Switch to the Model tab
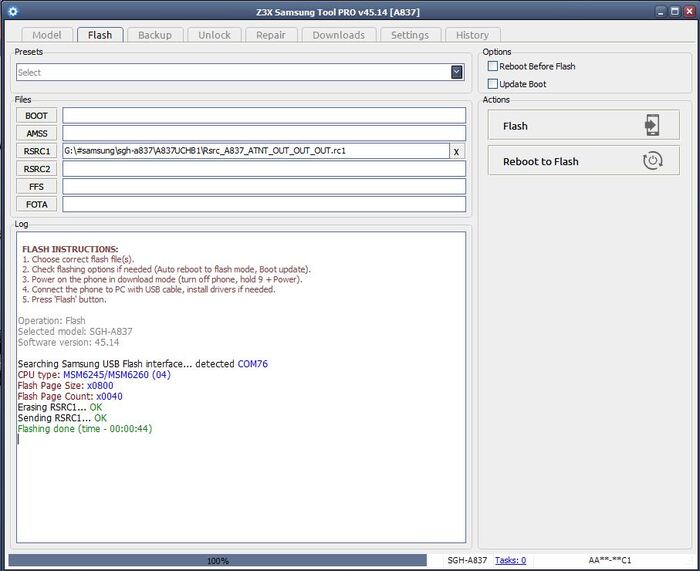 point(47,35)
